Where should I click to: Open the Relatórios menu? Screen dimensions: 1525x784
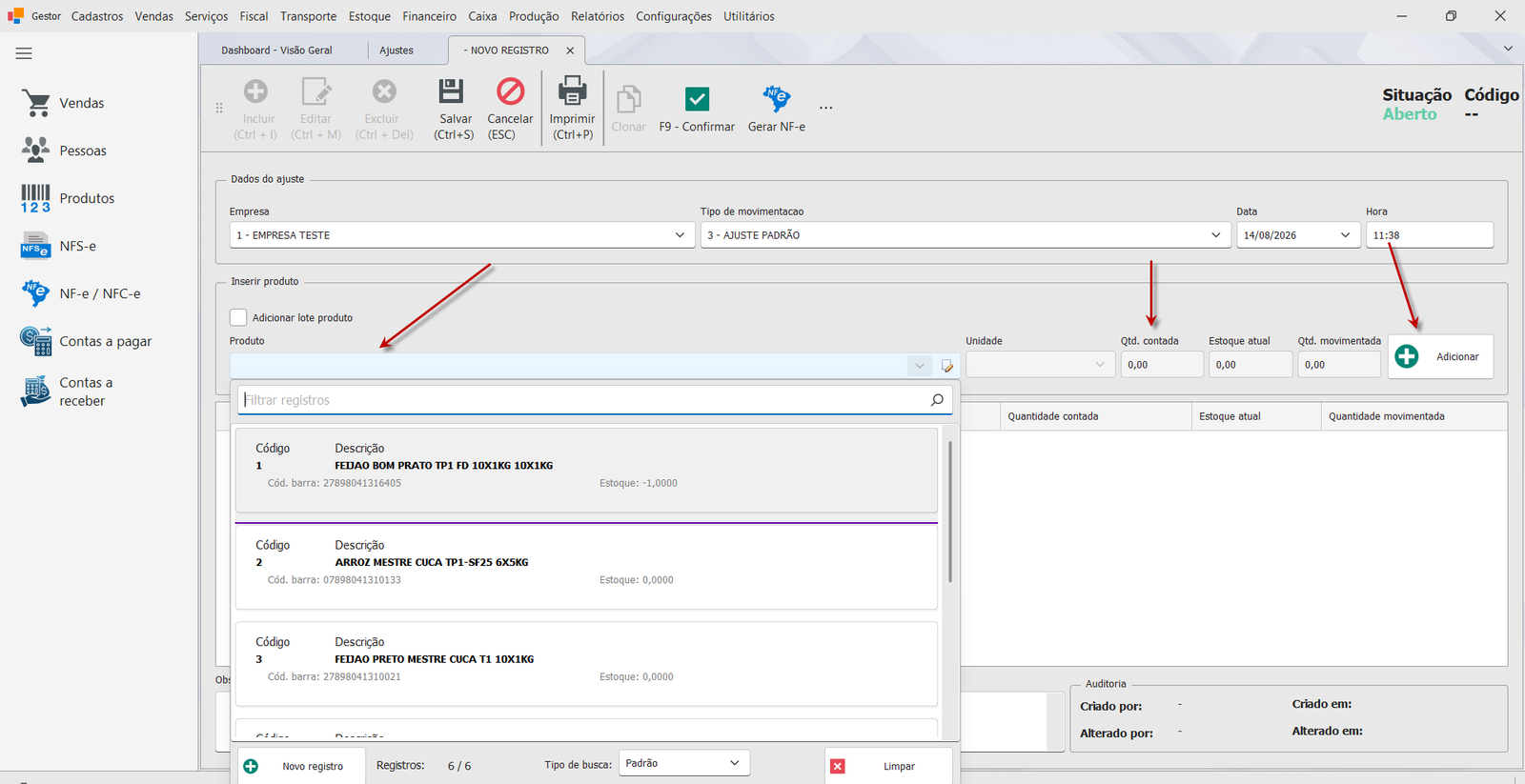[598, 16]
